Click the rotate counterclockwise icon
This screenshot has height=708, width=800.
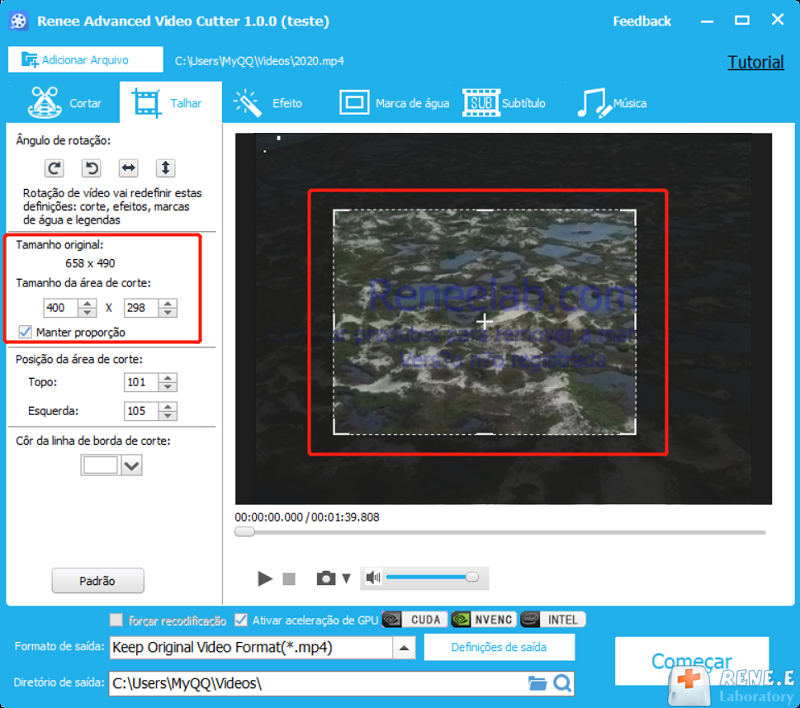coord(91,168)
